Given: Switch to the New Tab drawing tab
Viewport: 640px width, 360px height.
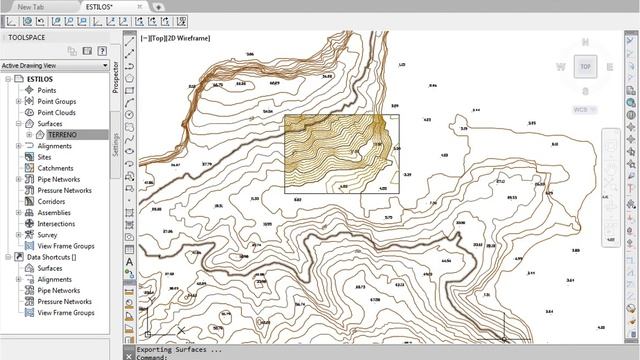Looking at the screenshot, I should click(x=31, y=7).
